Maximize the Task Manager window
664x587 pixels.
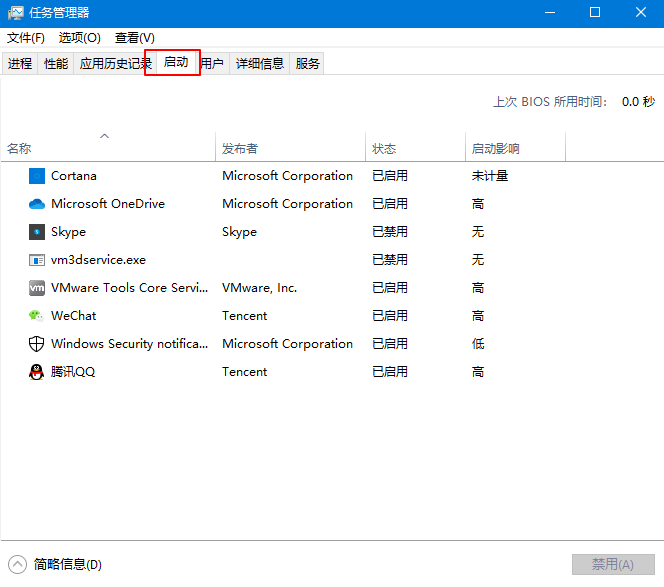[595, 12]
